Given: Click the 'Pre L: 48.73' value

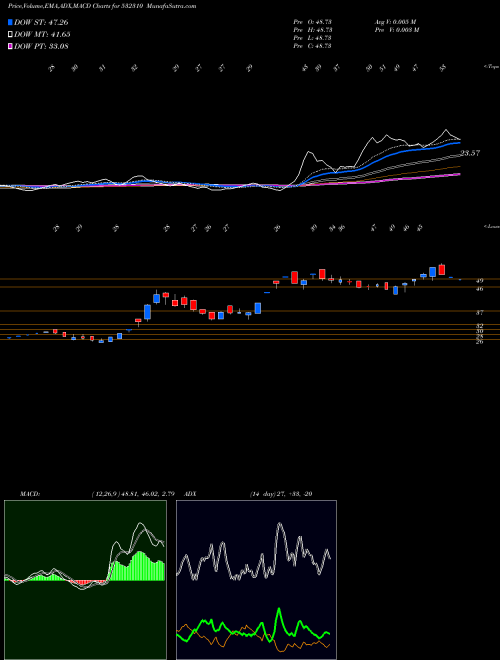Looking at the screenshot, I should [312, 38].
